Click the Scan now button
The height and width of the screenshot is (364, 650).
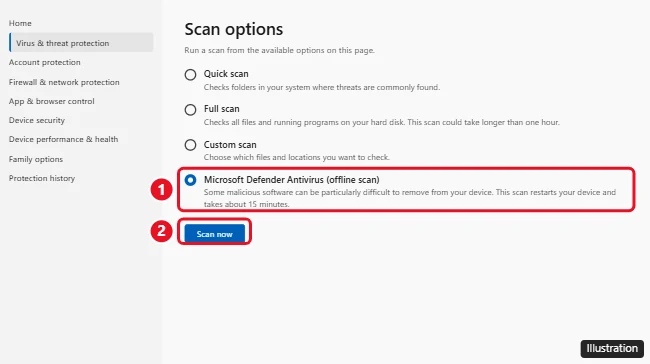tap(215, 234)
